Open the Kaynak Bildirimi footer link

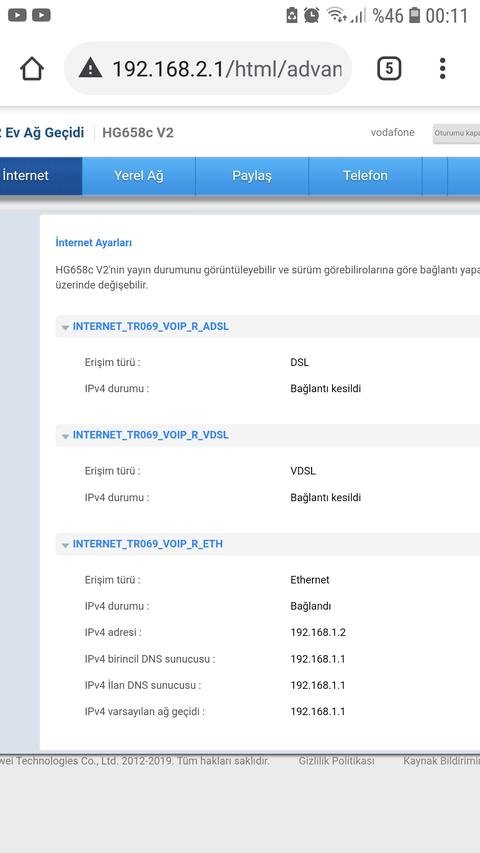coord(441,761)
